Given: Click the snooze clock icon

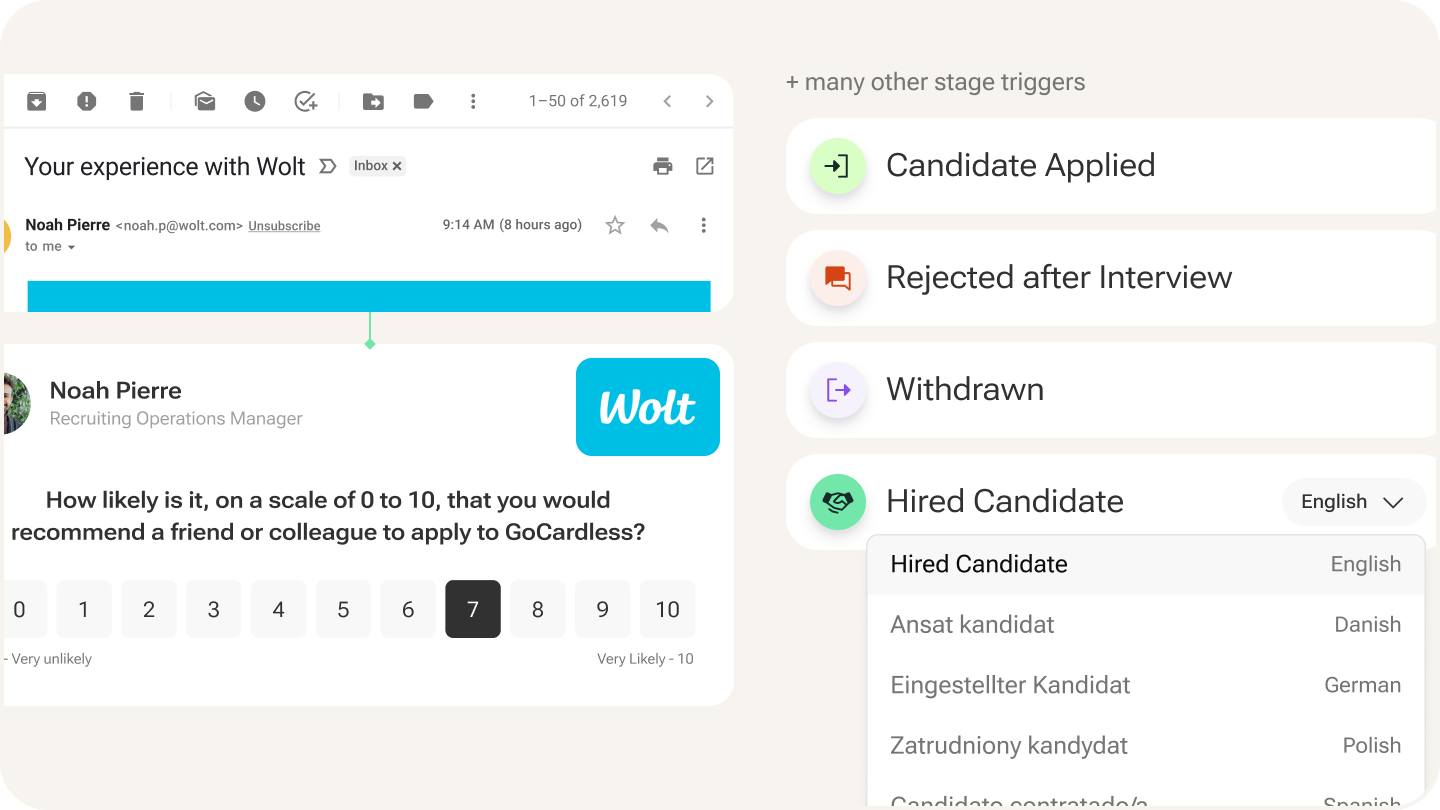Looking at the screenshot, I should click(x=255, y=101).
